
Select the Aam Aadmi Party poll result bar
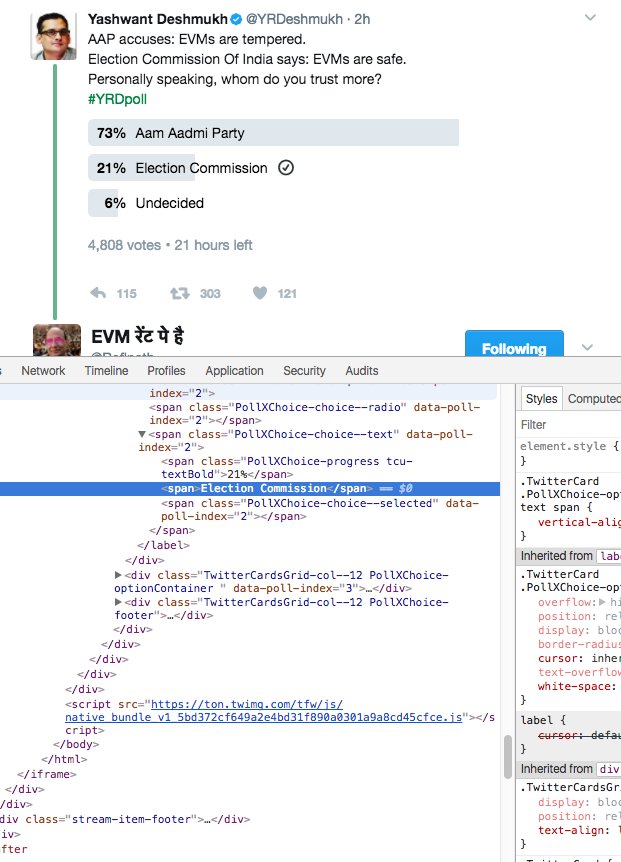point(273,133)
